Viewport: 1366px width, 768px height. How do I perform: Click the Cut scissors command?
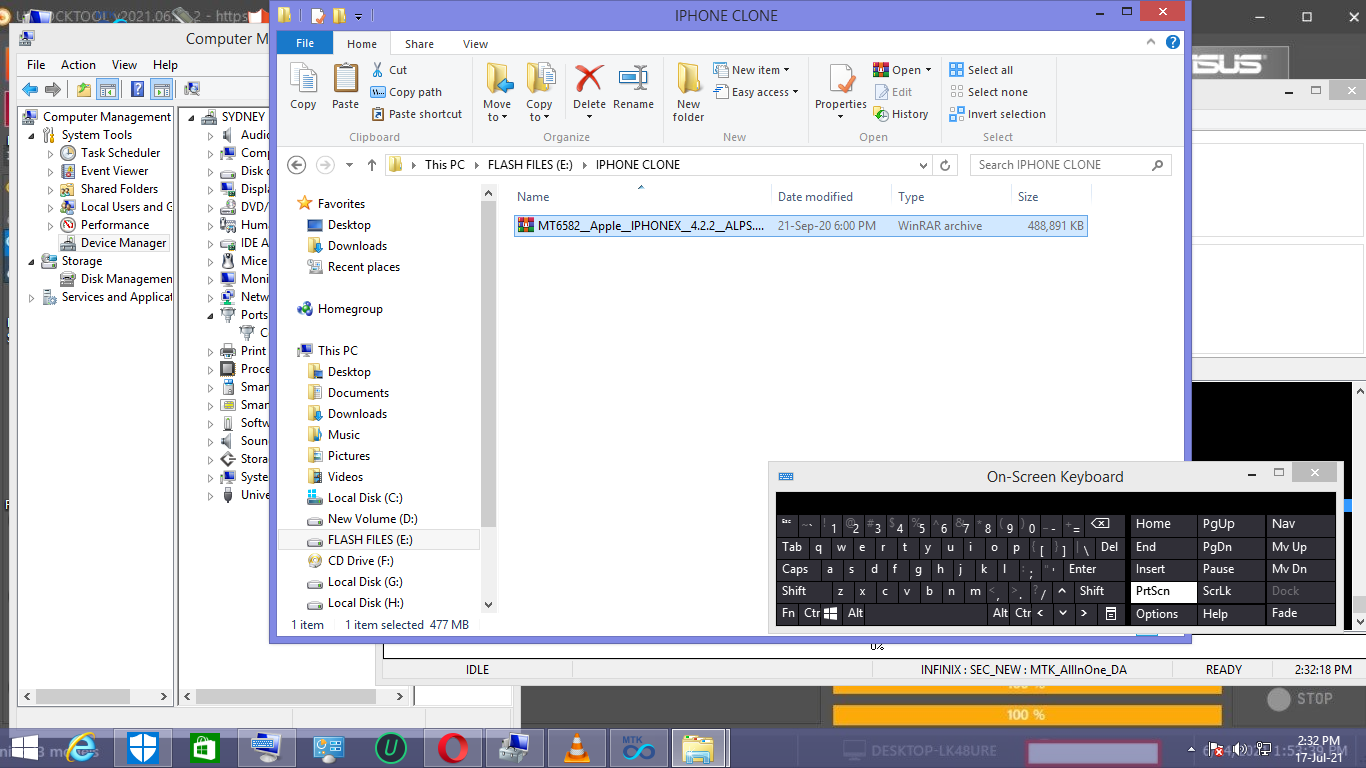[389, 70]
